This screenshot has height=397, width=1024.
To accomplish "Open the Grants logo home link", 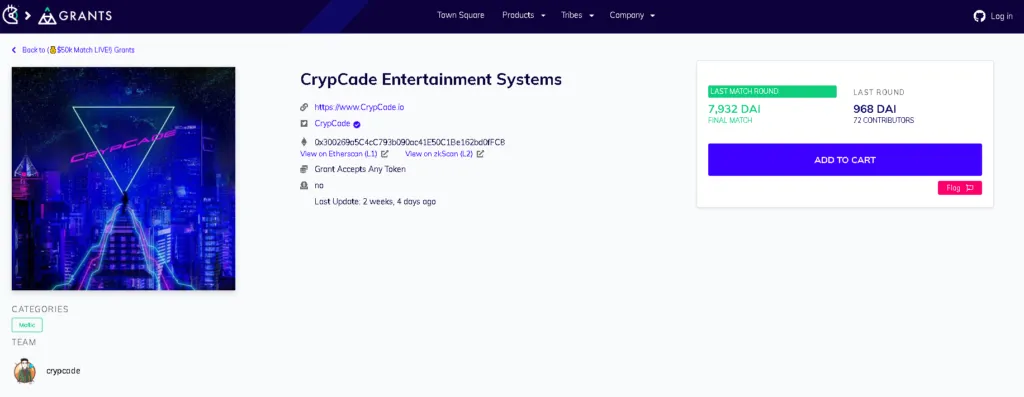I will tap(75, 15).
